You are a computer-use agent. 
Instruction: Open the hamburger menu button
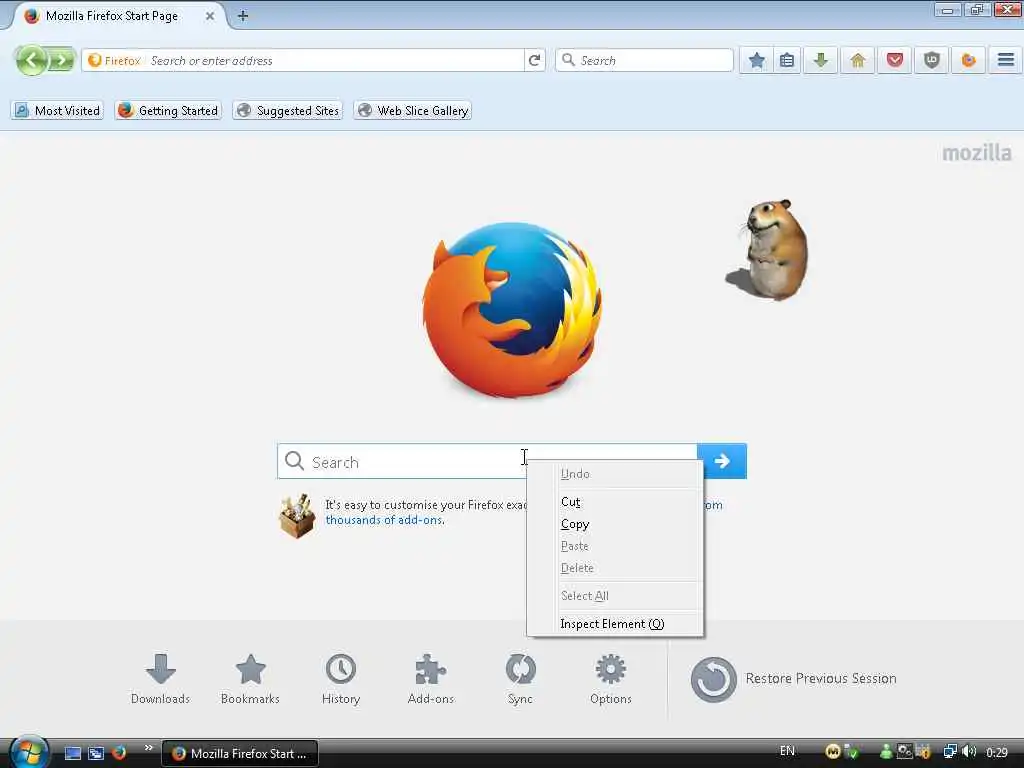click(1006, 61)
